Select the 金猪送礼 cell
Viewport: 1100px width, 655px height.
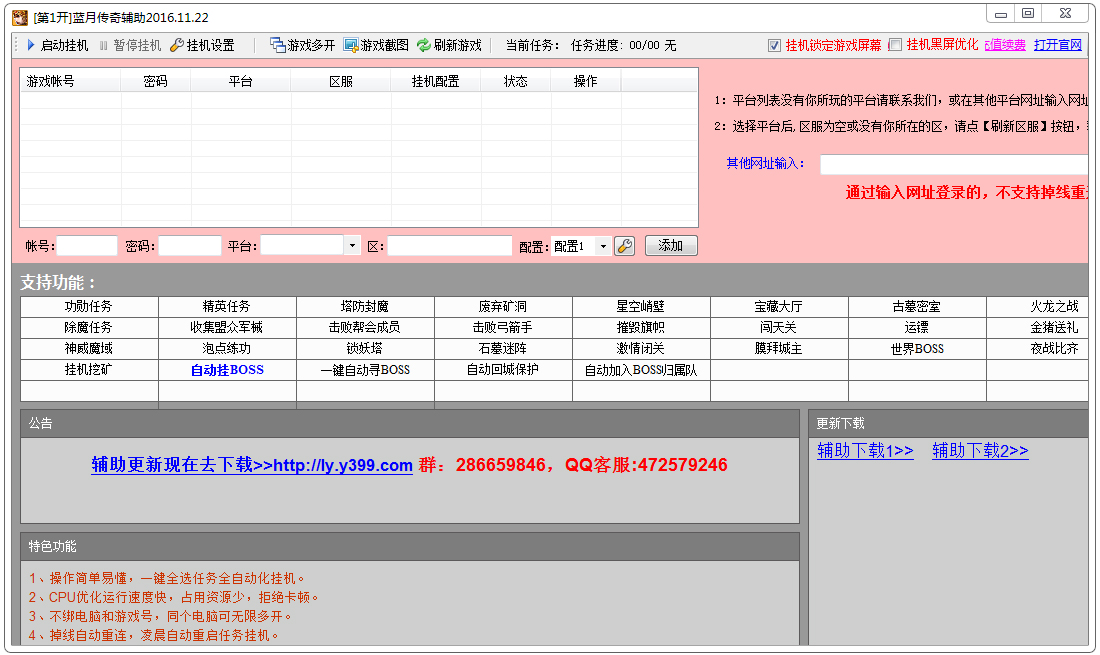point(1038,328)
